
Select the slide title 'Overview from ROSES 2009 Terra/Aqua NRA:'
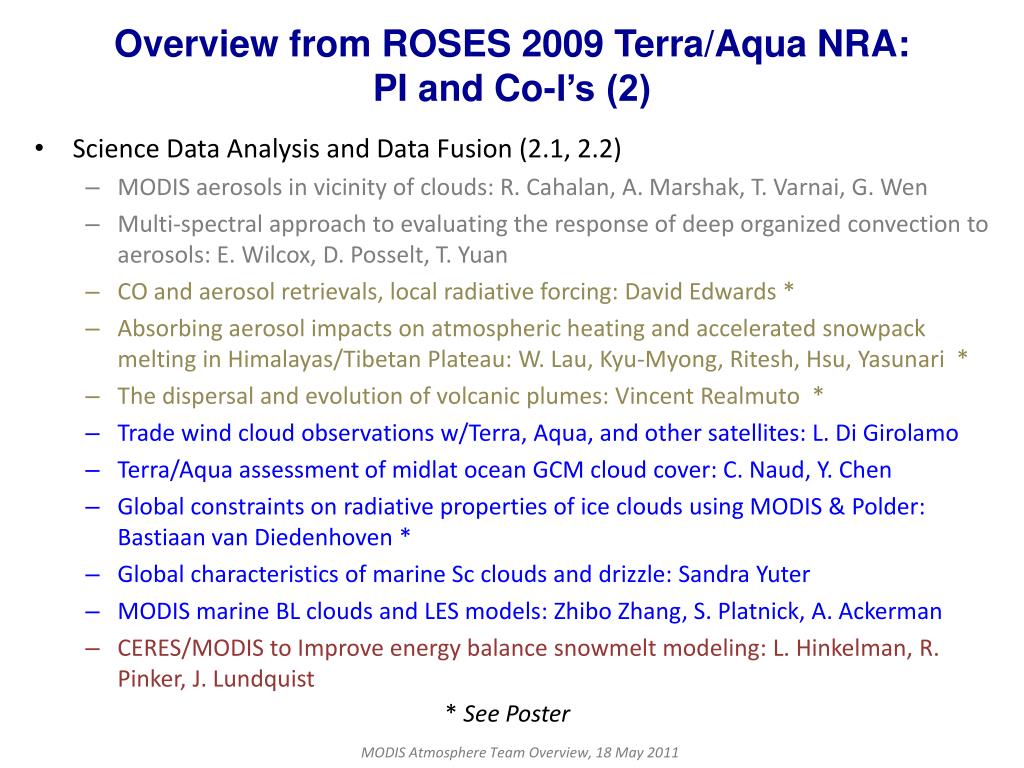pos(512,44)
